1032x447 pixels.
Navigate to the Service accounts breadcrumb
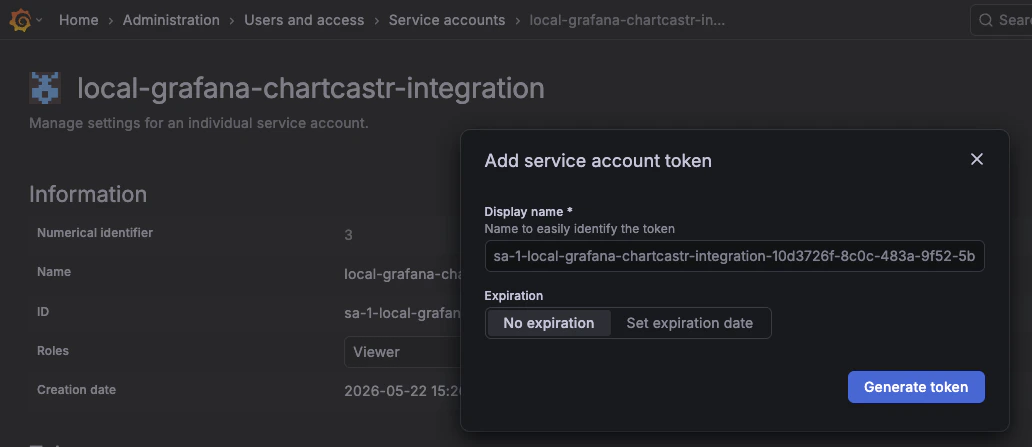447,20
